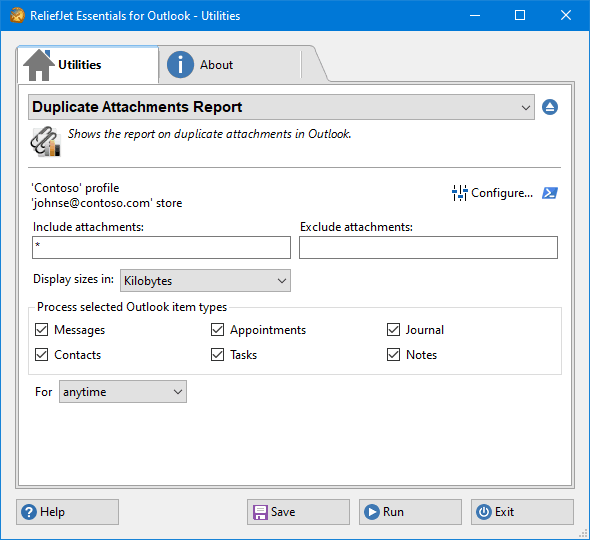Uncheck the Messages checkbox
This screenshot has width=590, height=540.
pos(41,330)
